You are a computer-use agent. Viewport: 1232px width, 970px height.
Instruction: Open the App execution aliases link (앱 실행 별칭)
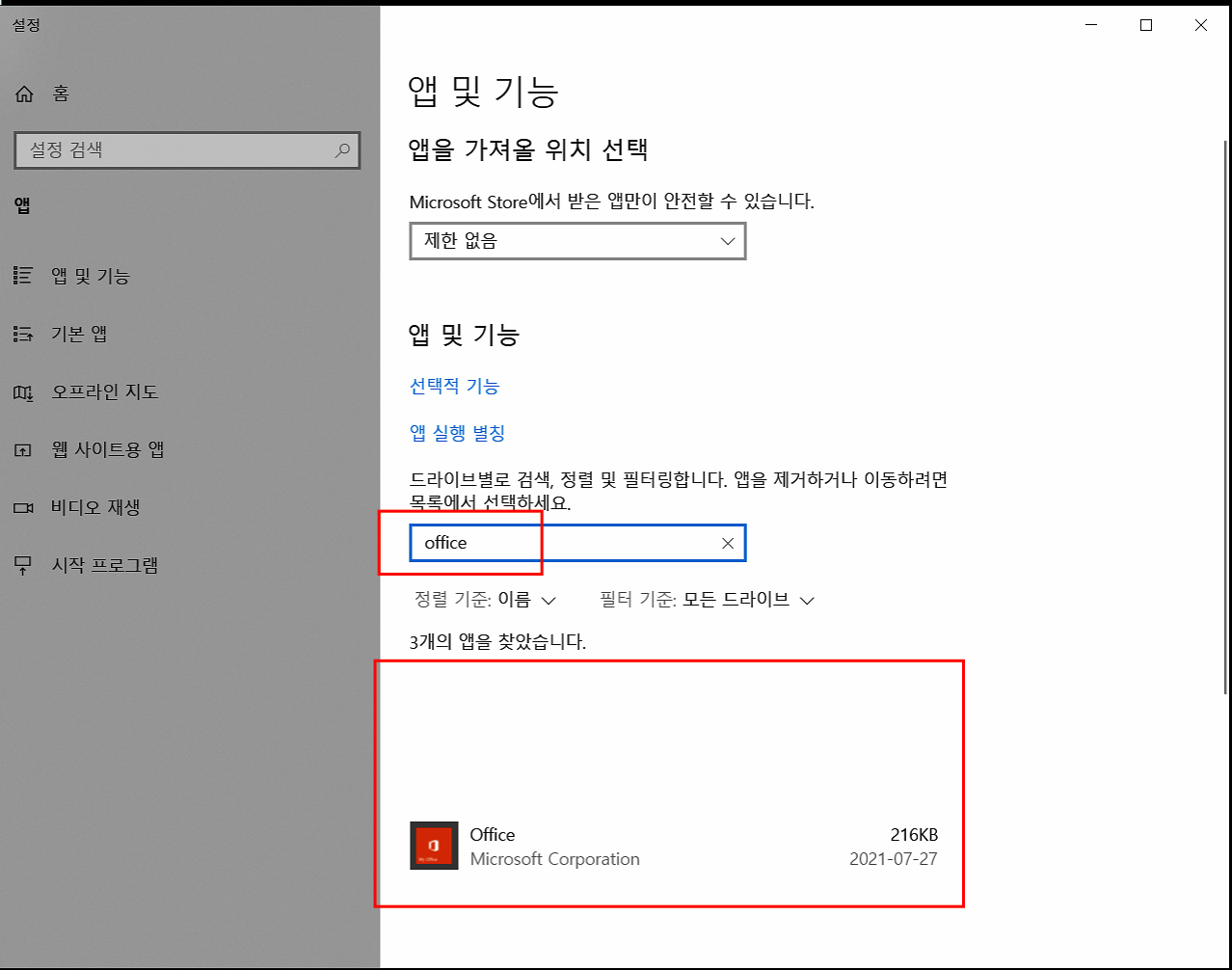pos(457,433)
